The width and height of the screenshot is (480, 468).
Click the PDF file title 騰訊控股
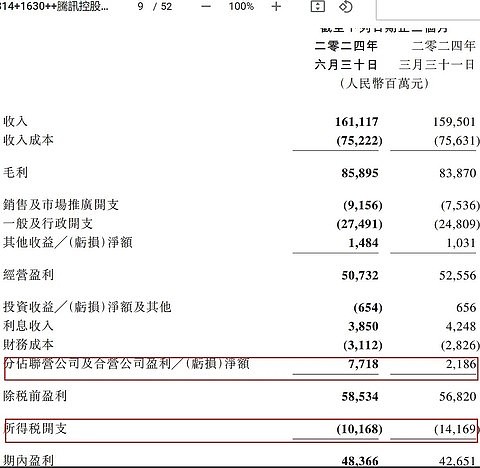54,6
